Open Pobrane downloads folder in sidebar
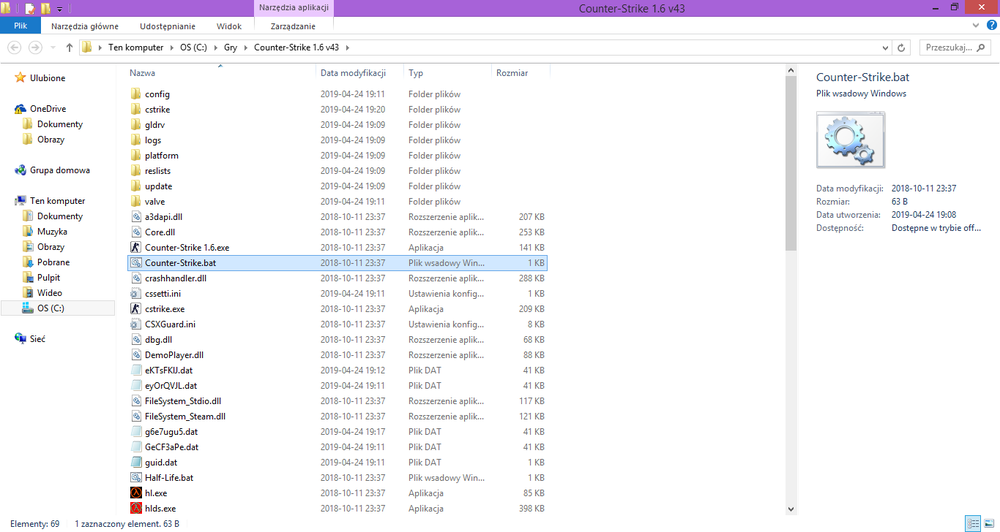 [x=54, y=262]
